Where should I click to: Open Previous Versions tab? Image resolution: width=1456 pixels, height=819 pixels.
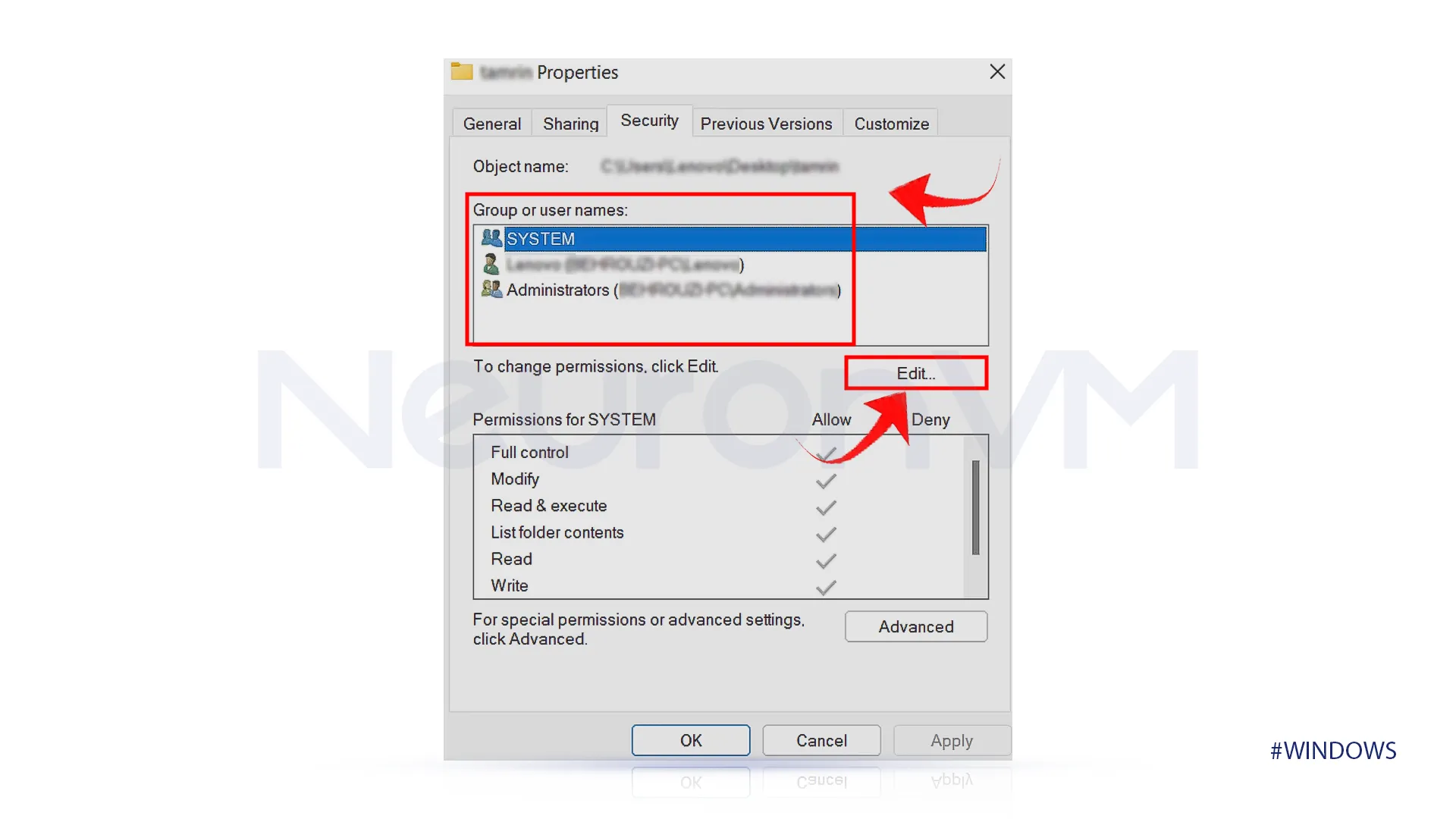pyautogui.click(x=765, y=123)
